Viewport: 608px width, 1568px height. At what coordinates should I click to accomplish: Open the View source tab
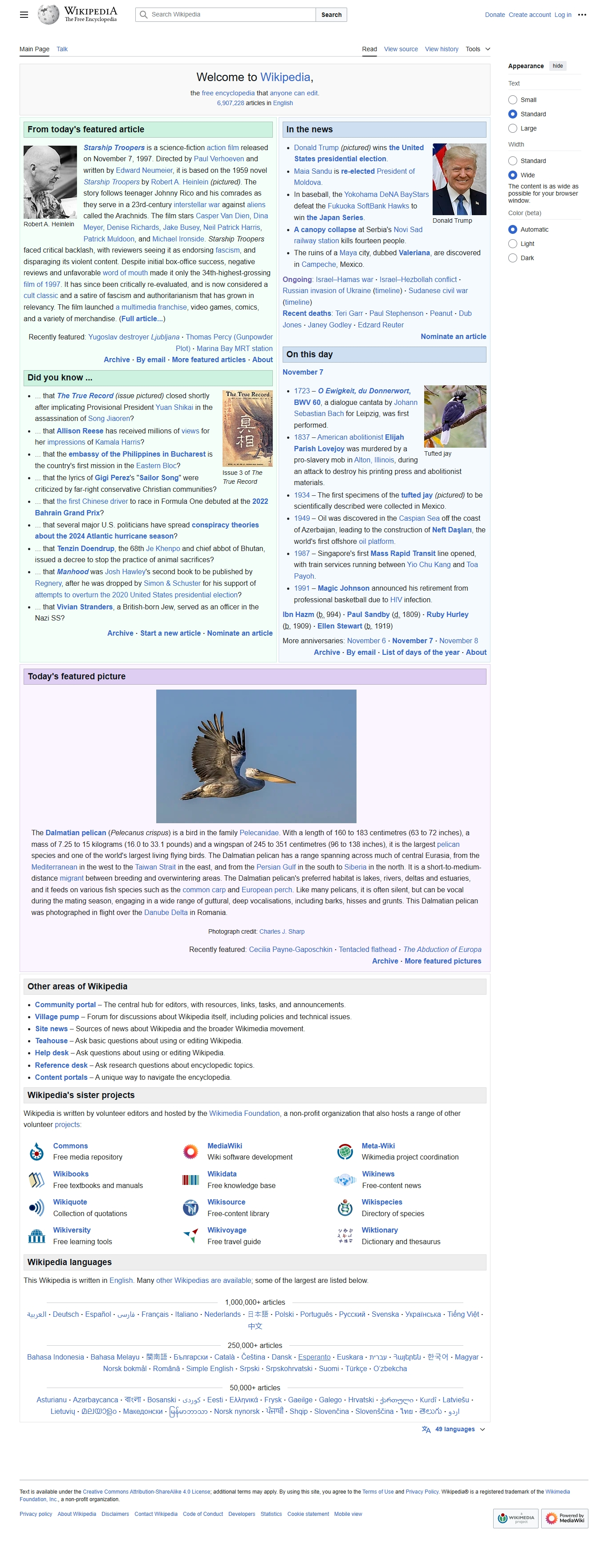point(401,49)
